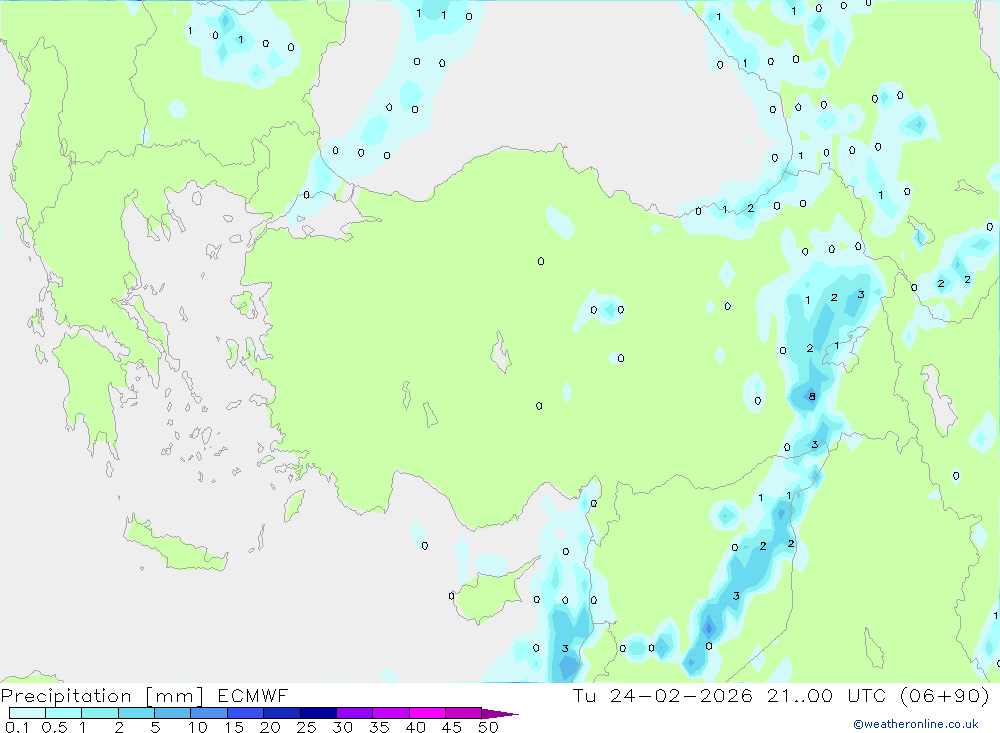1000x733 pixels.
Task: Click the 20–25 mm legend color swatch
Action: pos(281,713)
